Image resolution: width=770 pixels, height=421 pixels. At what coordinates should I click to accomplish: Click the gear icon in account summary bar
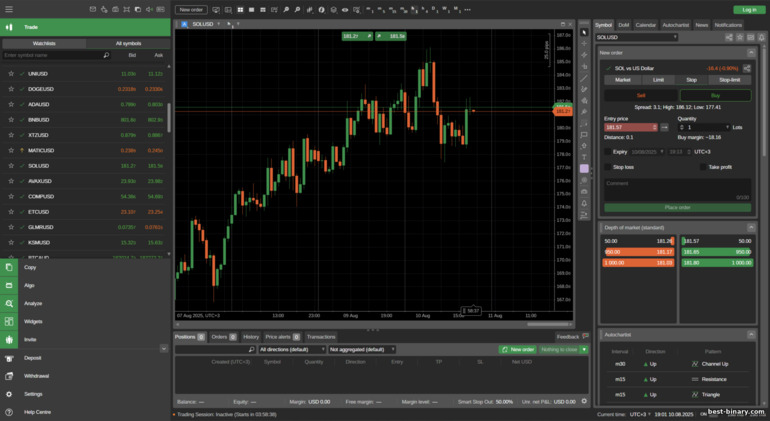pyautogui.click(x=584, y=401)
